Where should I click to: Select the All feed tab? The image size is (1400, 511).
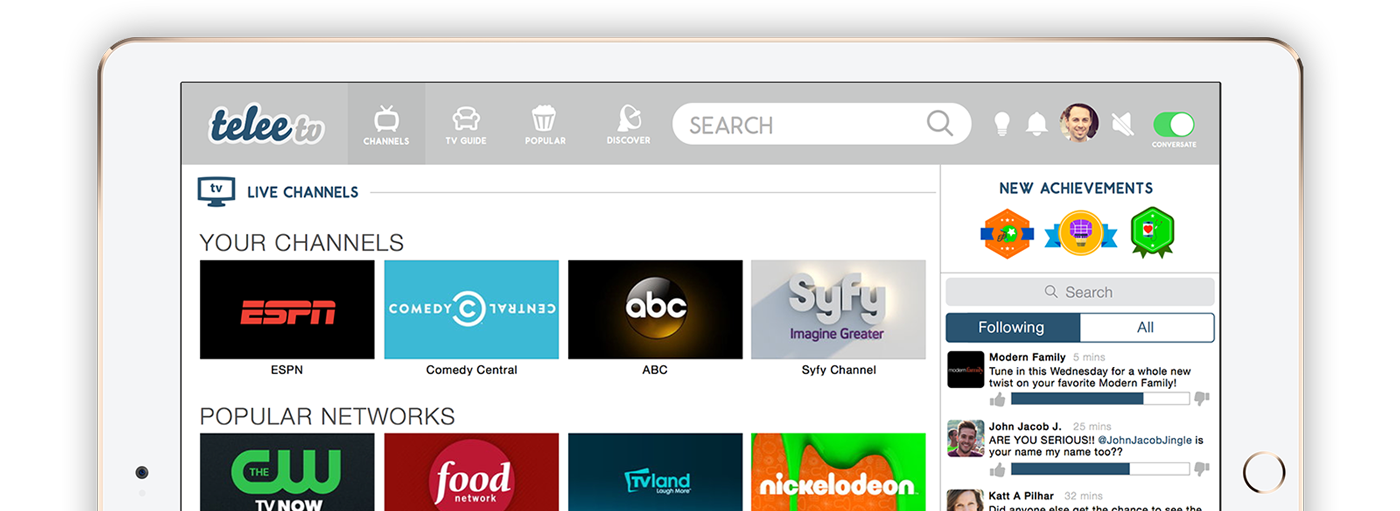pyautogui.click(x=1147, y=327)
